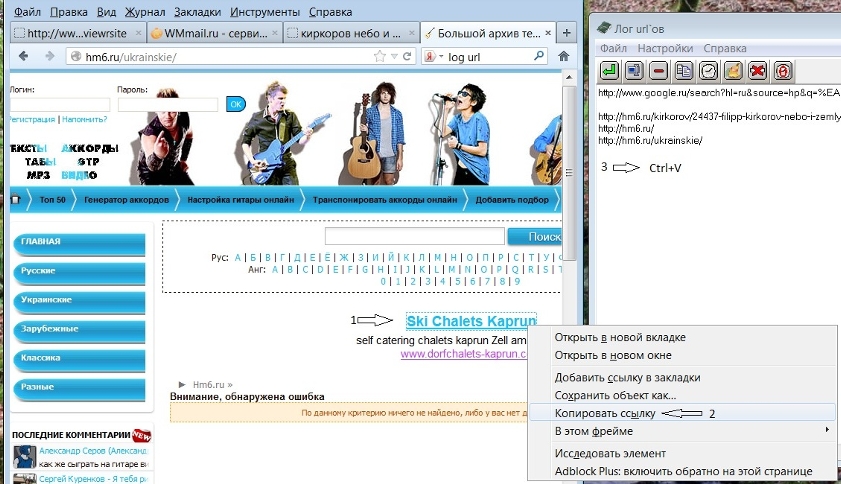Click 'Добавить подбор' navigation link

512,200
